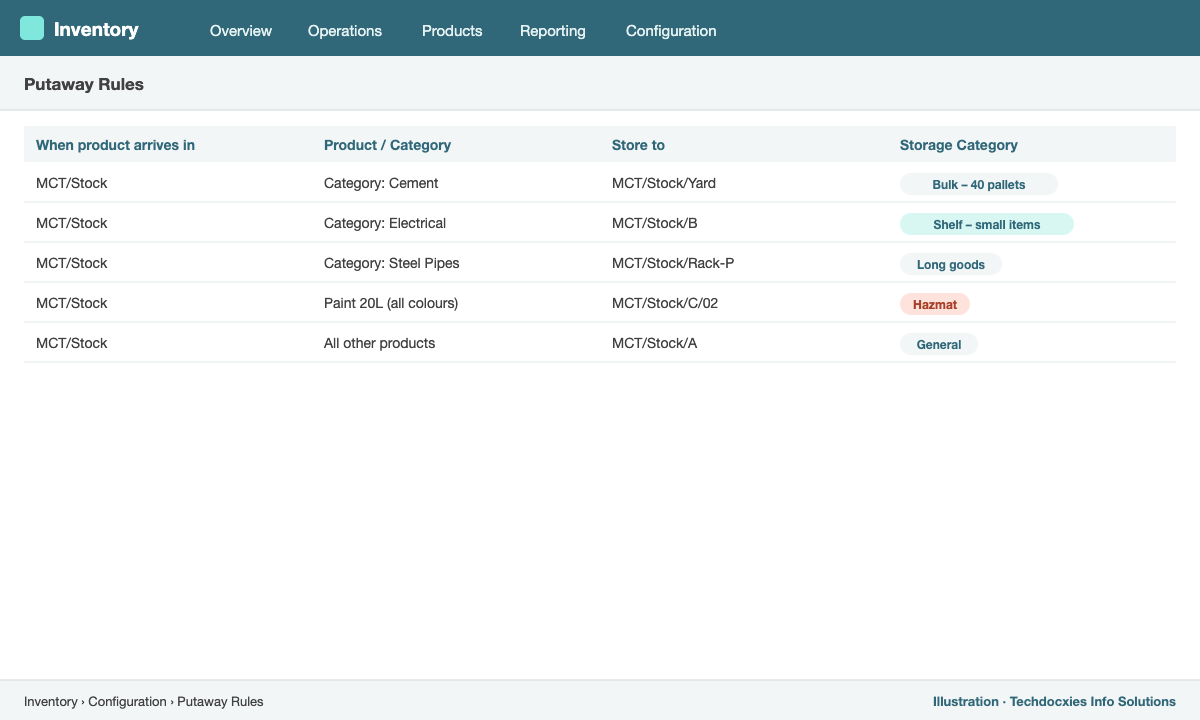Sort by When product arrives in column
Screen dimensions: 1200x720
click(115, 145)
